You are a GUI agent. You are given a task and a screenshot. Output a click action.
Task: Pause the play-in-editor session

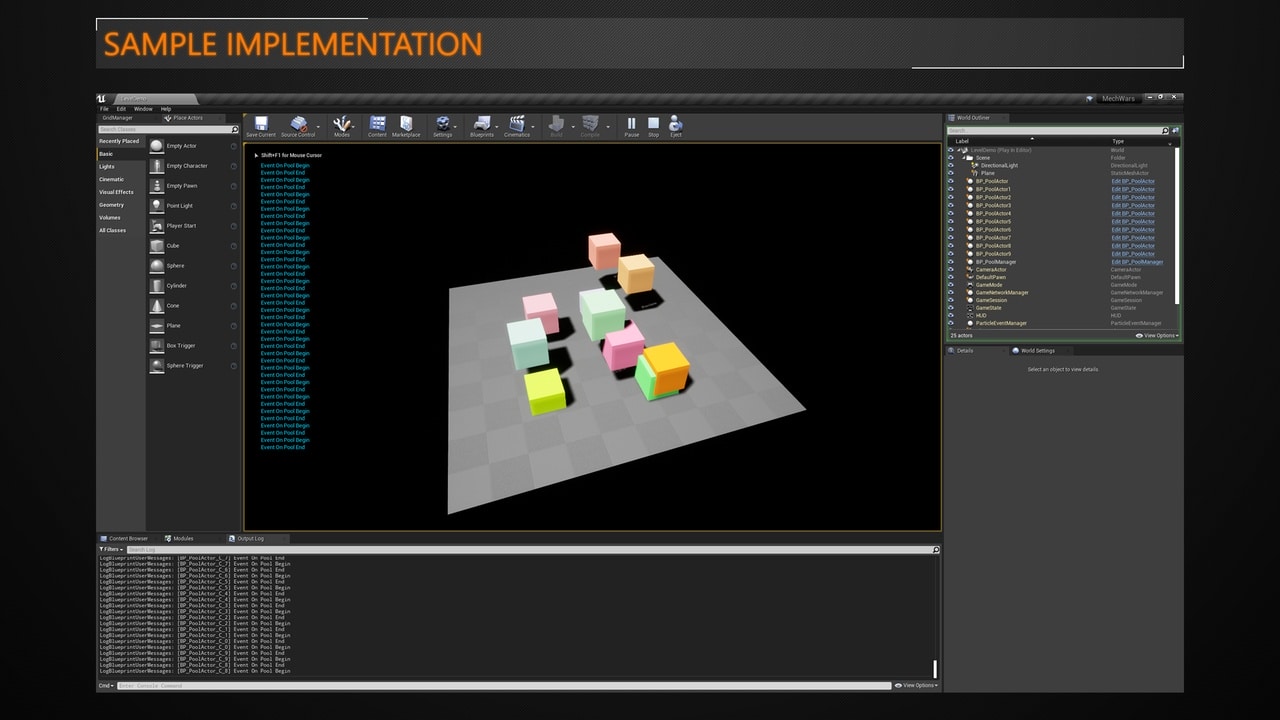[x=631, y=124]
